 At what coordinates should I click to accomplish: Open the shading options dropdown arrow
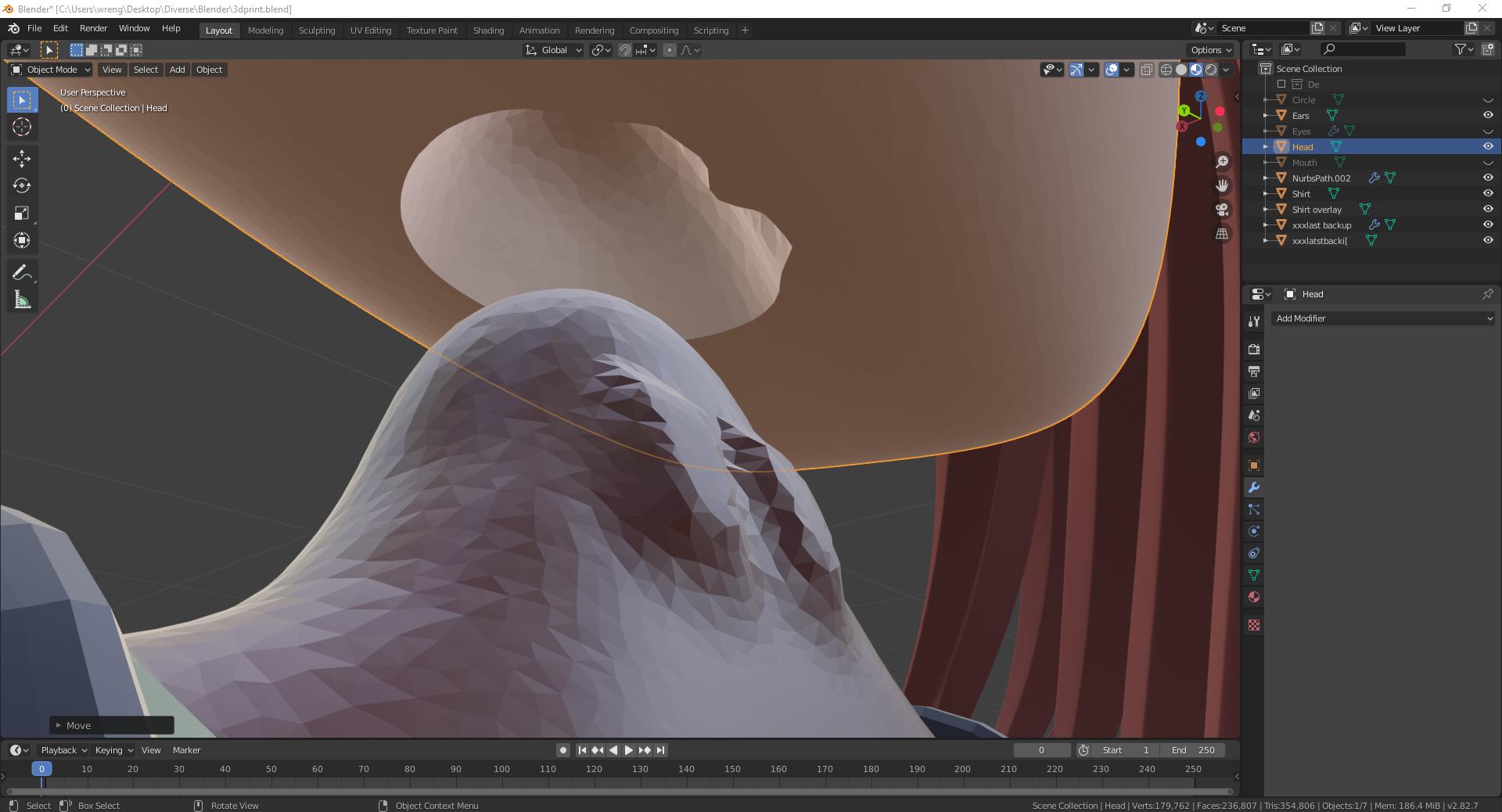point(1226,70)
